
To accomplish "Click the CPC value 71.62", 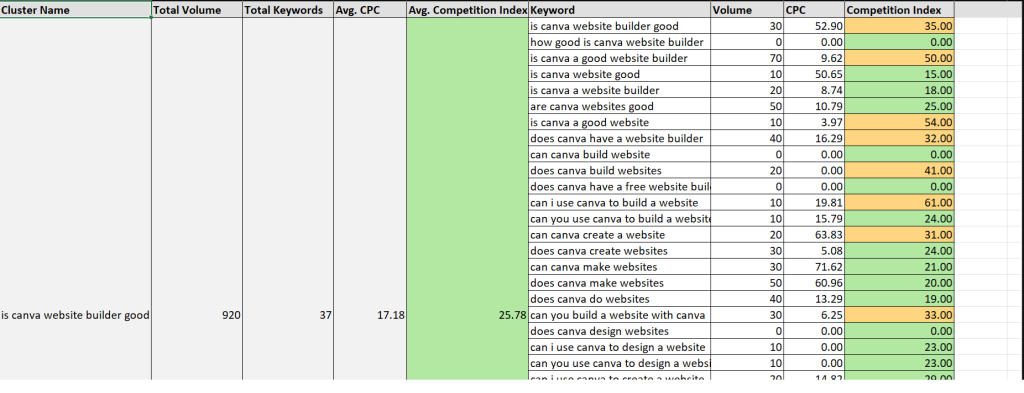I will 814,267.
